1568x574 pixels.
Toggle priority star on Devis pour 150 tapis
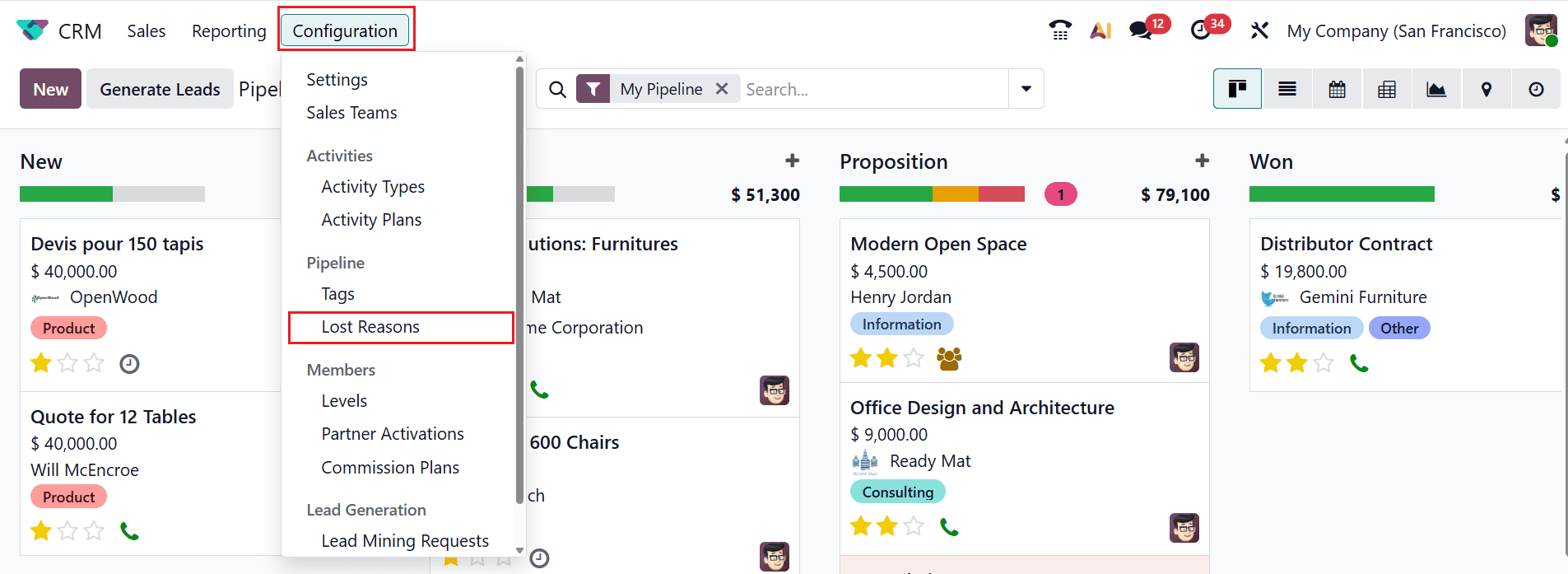click(40, 362)
